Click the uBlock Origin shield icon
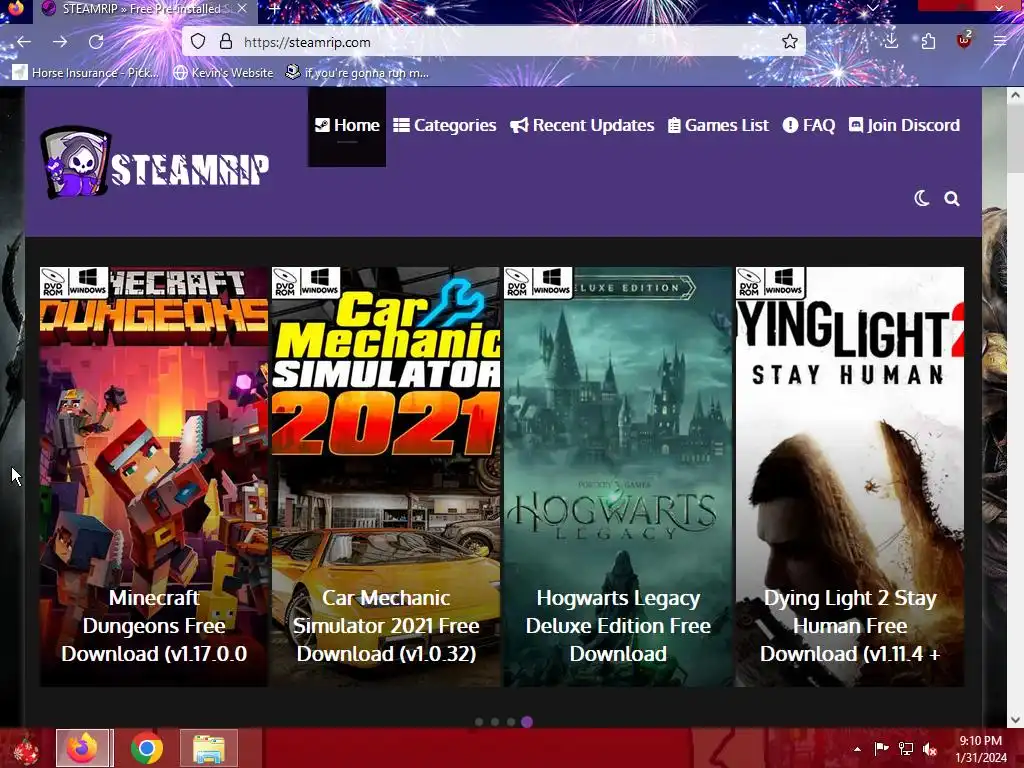 pyautogui.click(x=964, y=40)
